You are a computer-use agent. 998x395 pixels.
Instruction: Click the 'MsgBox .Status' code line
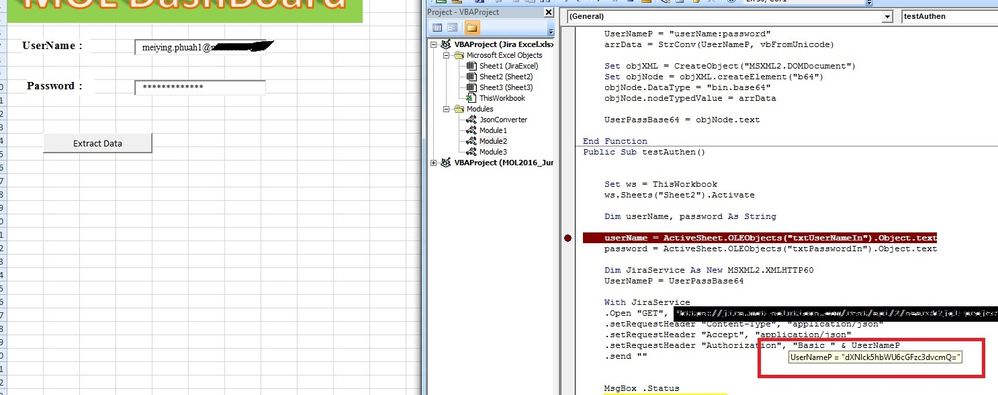tap(642, 388)
